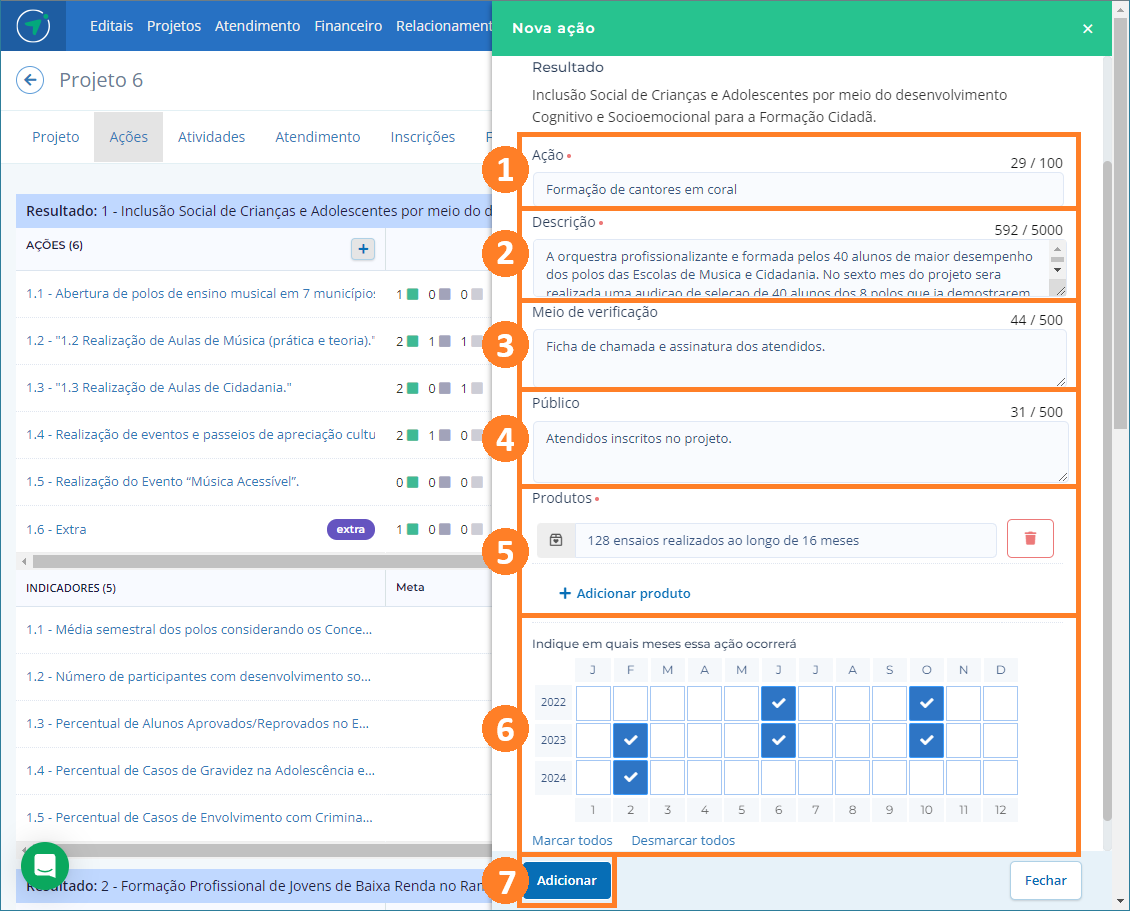Switch to the Projeto tab
This screenshot has height=911, width=1130.
pyautogui.click(x=55, y=137)
